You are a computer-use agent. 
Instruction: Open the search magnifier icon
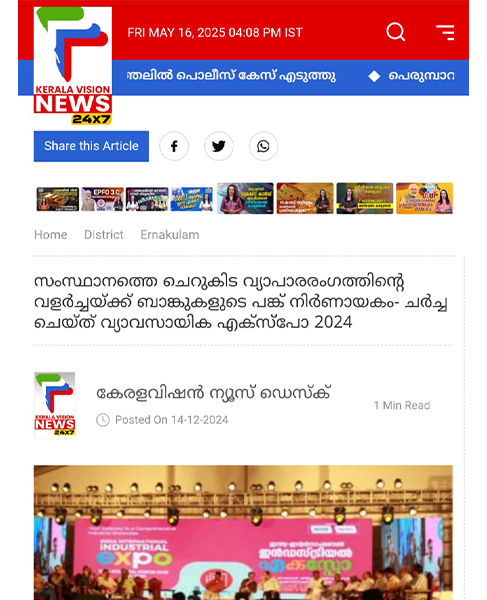pyautogui.click(x=396, y=32)
